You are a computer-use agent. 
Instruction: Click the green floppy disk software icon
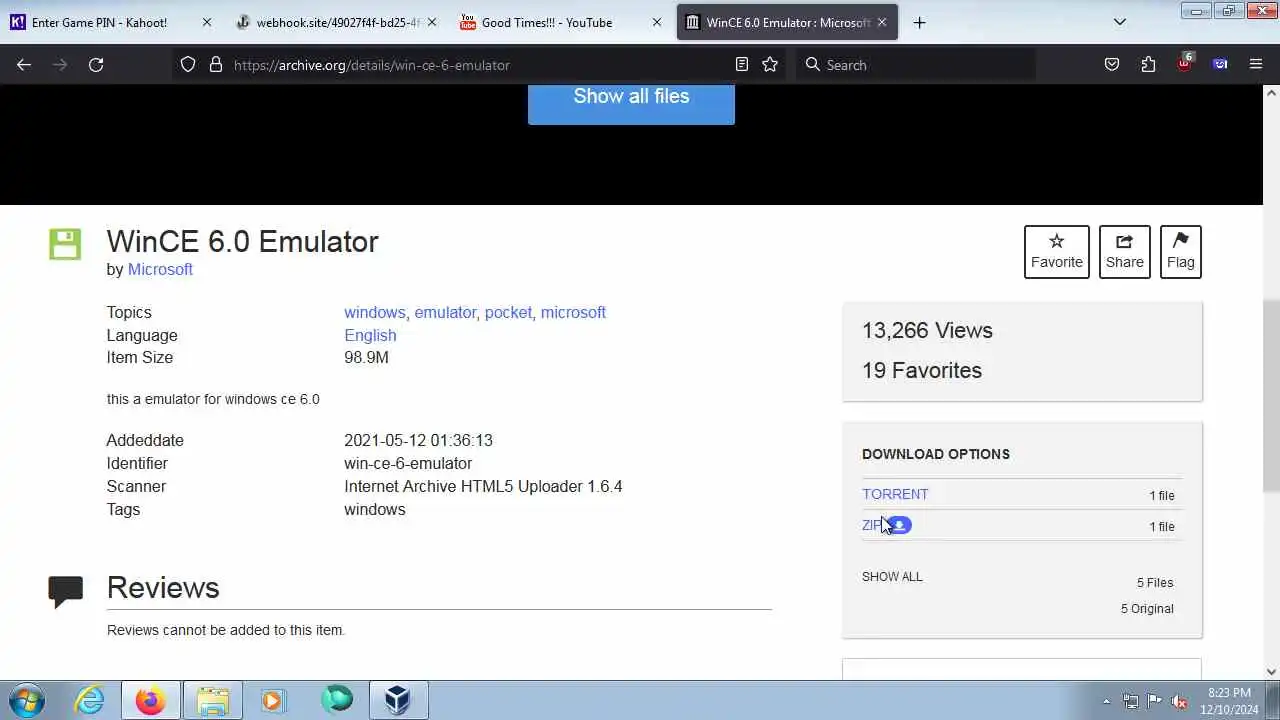(x=65, y=244)
